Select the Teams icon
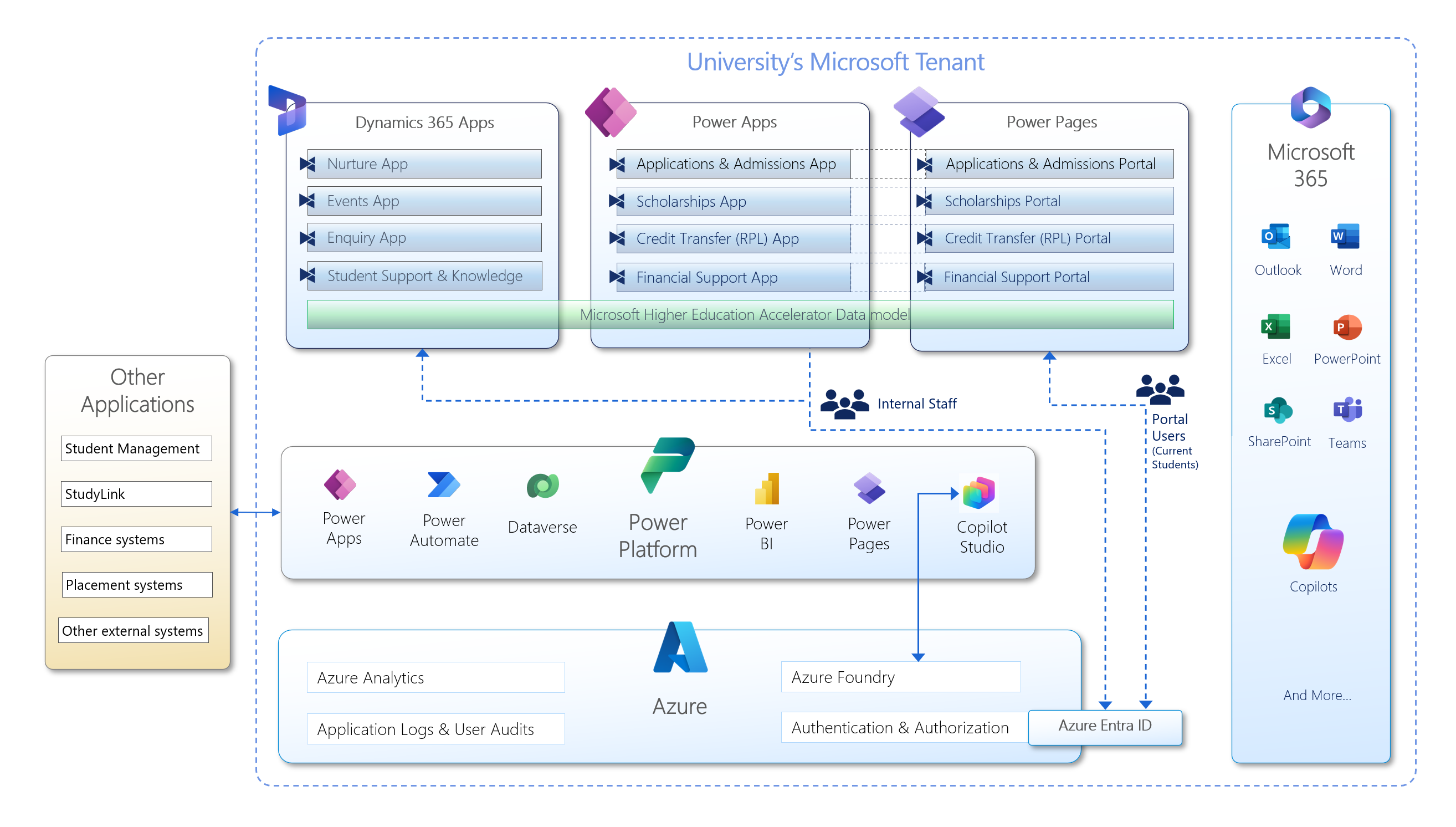 (x=1346, y=409)
